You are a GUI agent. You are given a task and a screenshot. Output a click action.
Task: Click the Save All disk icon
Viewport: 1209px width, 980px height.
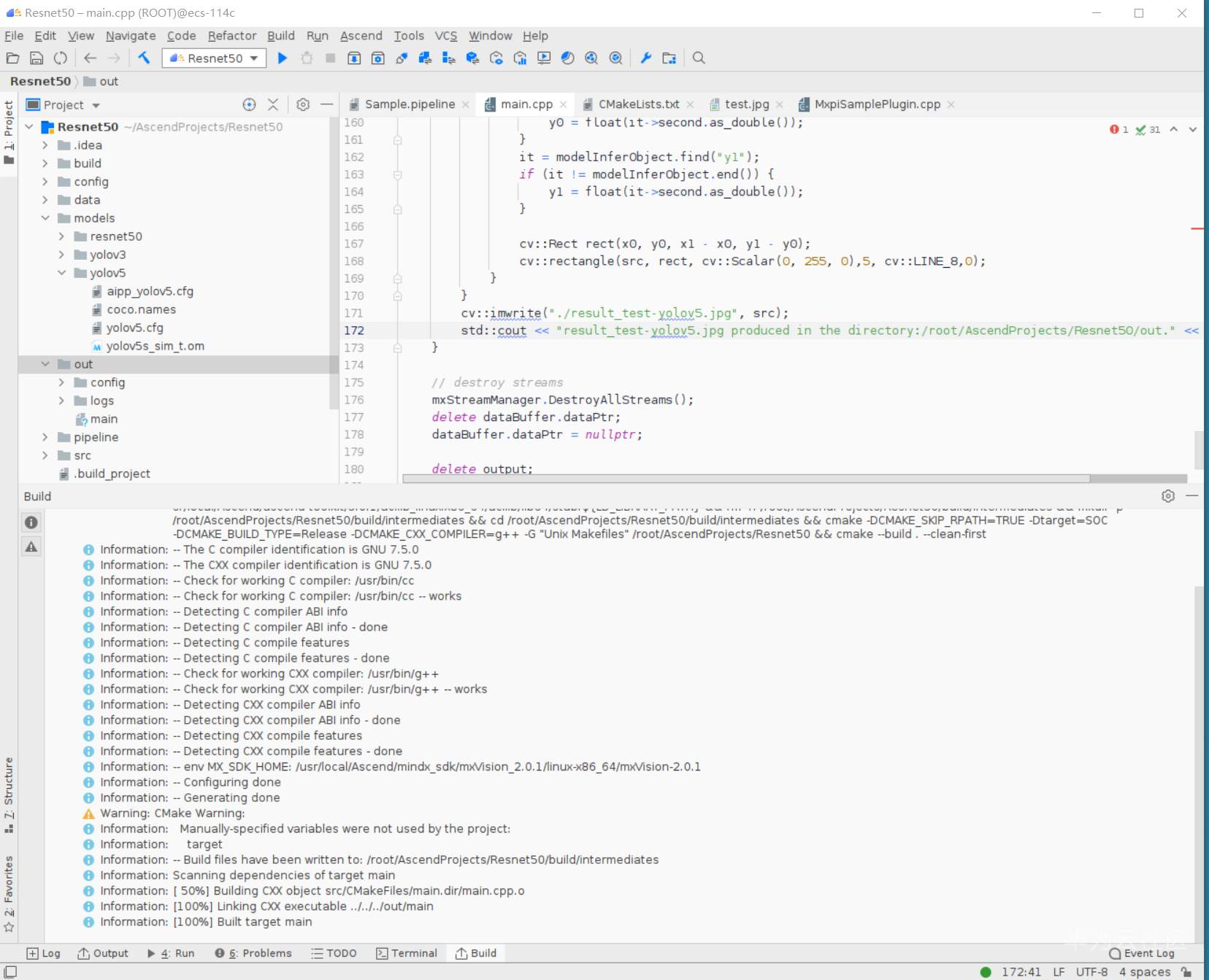click(37, 58)
